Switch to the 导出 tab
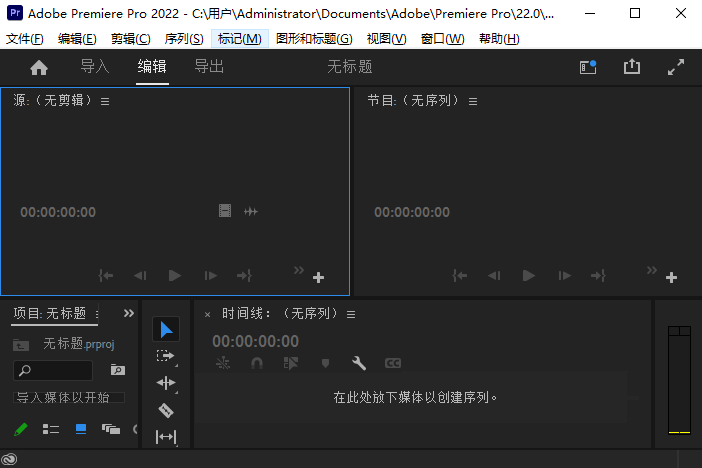The image size is (702, 468). [x=209, y=67]
